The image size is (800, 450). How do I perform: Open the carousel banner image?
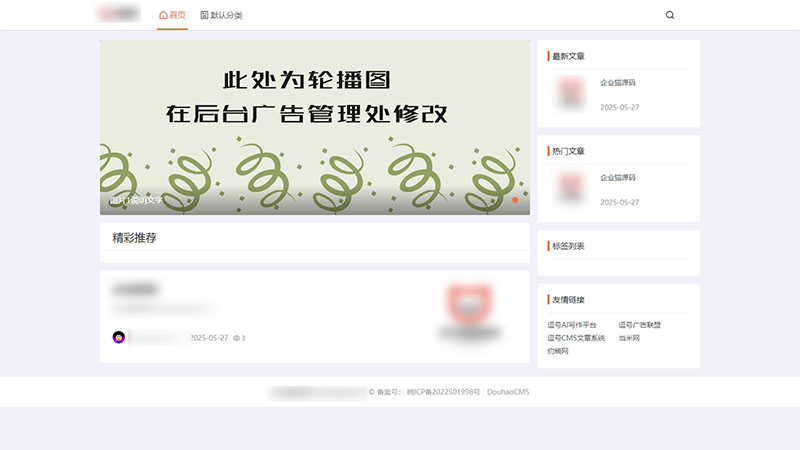[315, 128]
